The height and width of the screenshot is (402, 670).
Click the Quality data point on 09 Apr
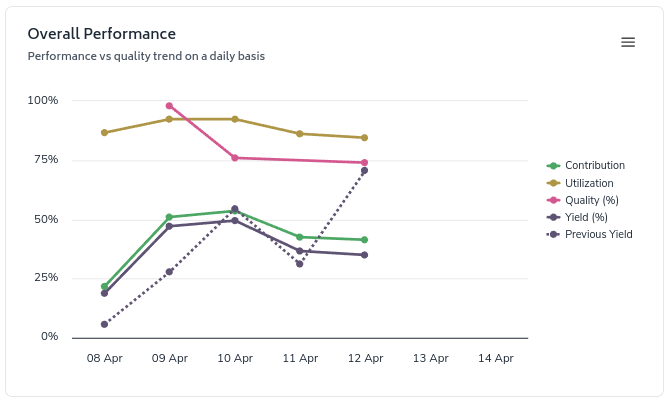point(169,106)
